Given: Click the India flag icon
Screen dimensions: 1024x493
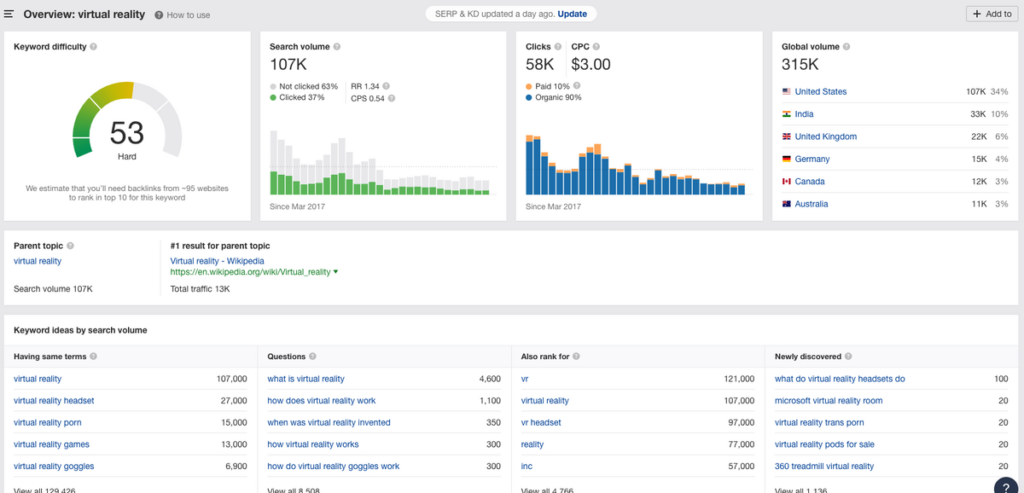Looking at the screenshot, I should click(x=786, y=114).
